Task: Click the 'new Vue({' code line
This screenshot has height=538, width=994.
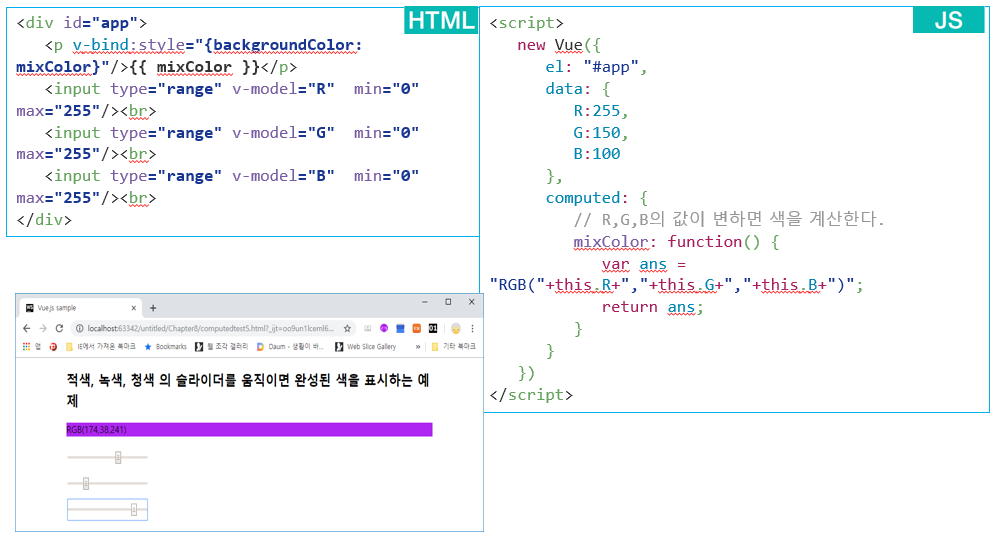Action: 559,46
